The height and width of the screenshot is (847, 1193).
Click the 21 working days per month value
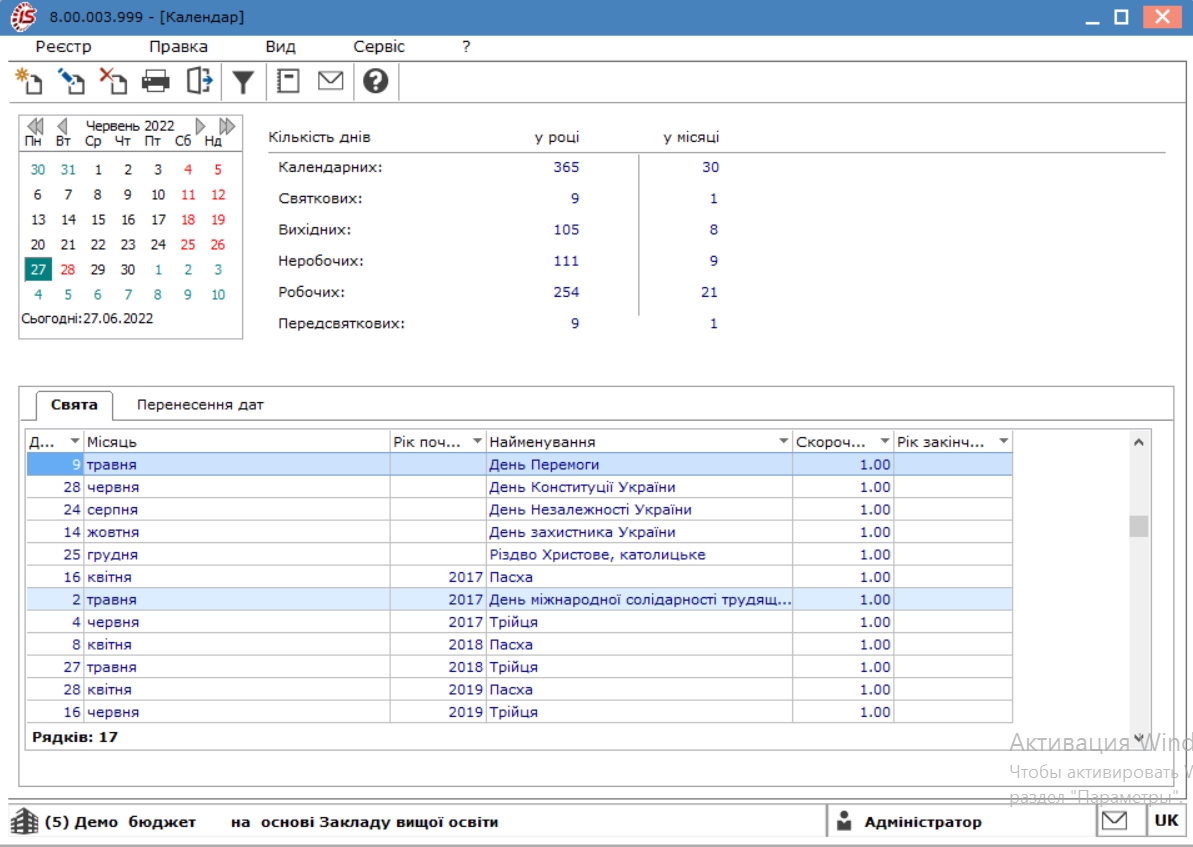click(709, 291)
